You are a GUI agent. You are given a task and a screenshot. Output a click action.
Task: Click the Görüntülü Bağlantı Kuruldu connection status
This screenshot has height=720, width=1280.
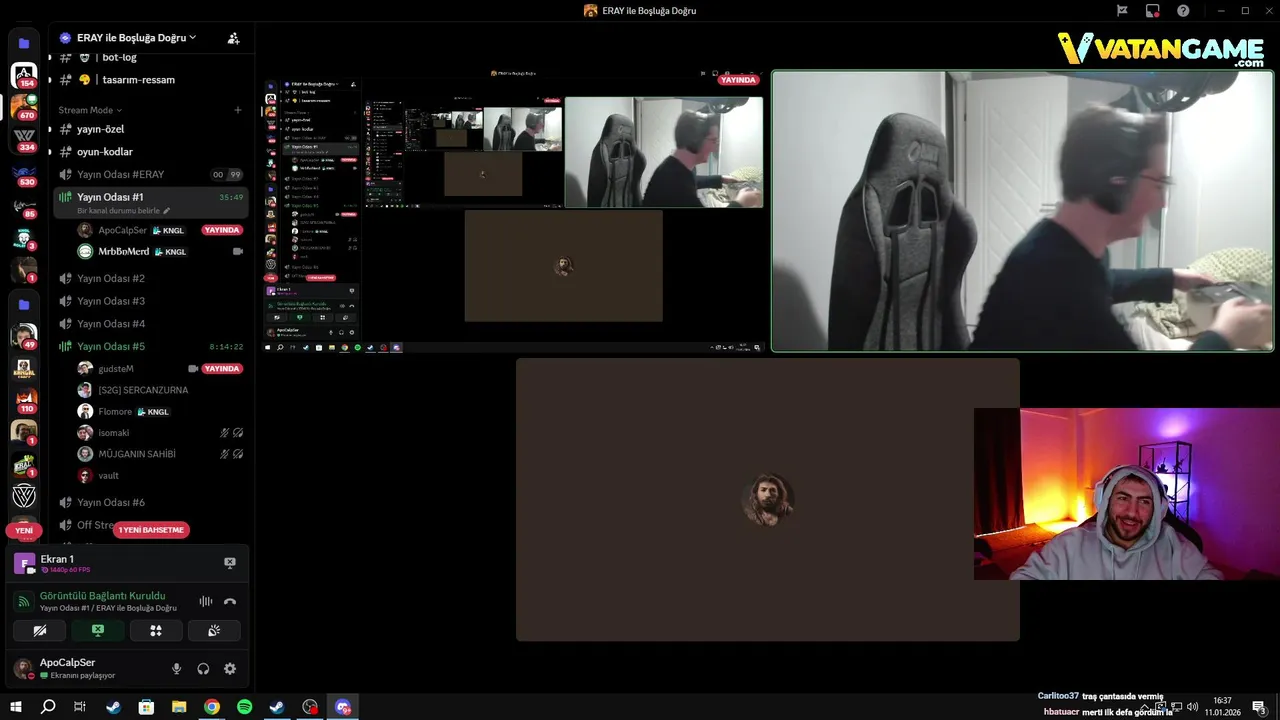[102, 596]
